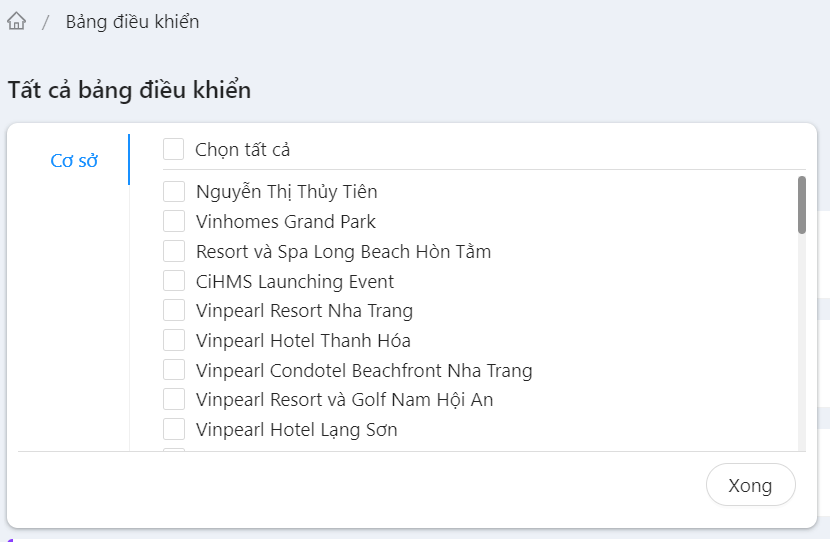The height and width of the screenshot is (542, 830).
Task: Click the Tất cả bảng điều khiển heading
Action: pyautogui.click(x=129, y=90)
